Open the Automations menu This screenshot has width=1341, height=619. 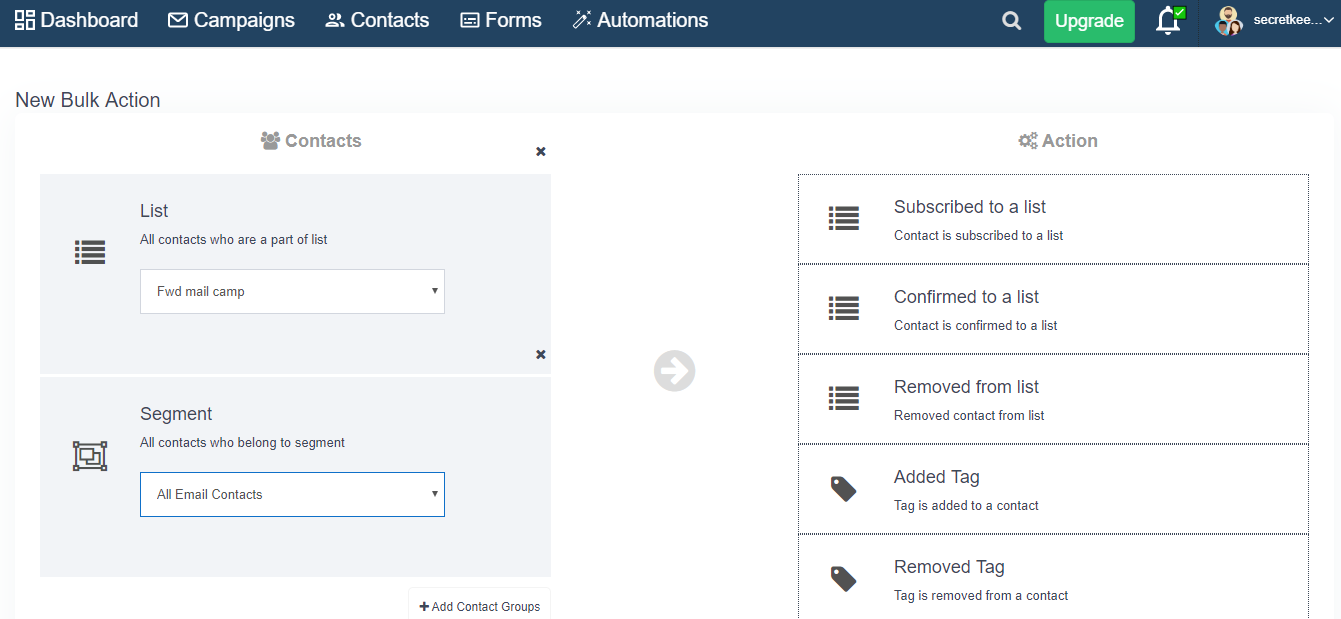[640, 20]
